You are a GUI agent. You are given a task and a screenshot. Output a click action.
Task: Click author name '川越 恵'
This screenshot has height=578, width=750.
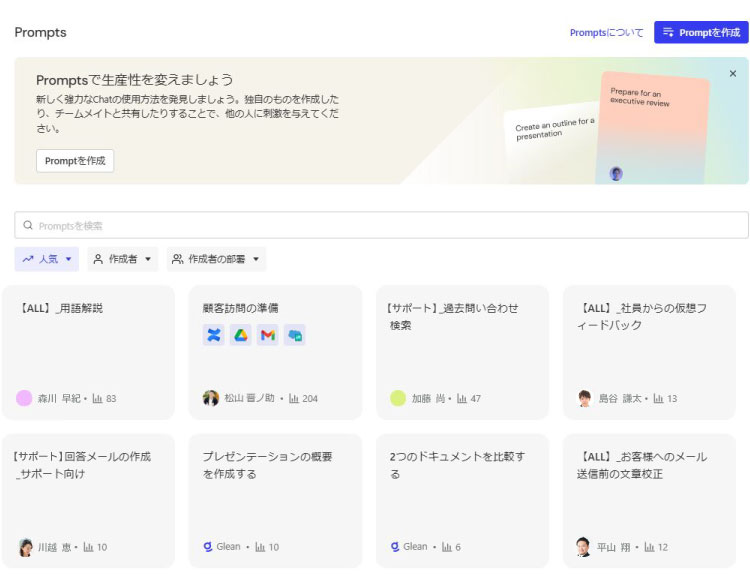click(x=55, y=547)
